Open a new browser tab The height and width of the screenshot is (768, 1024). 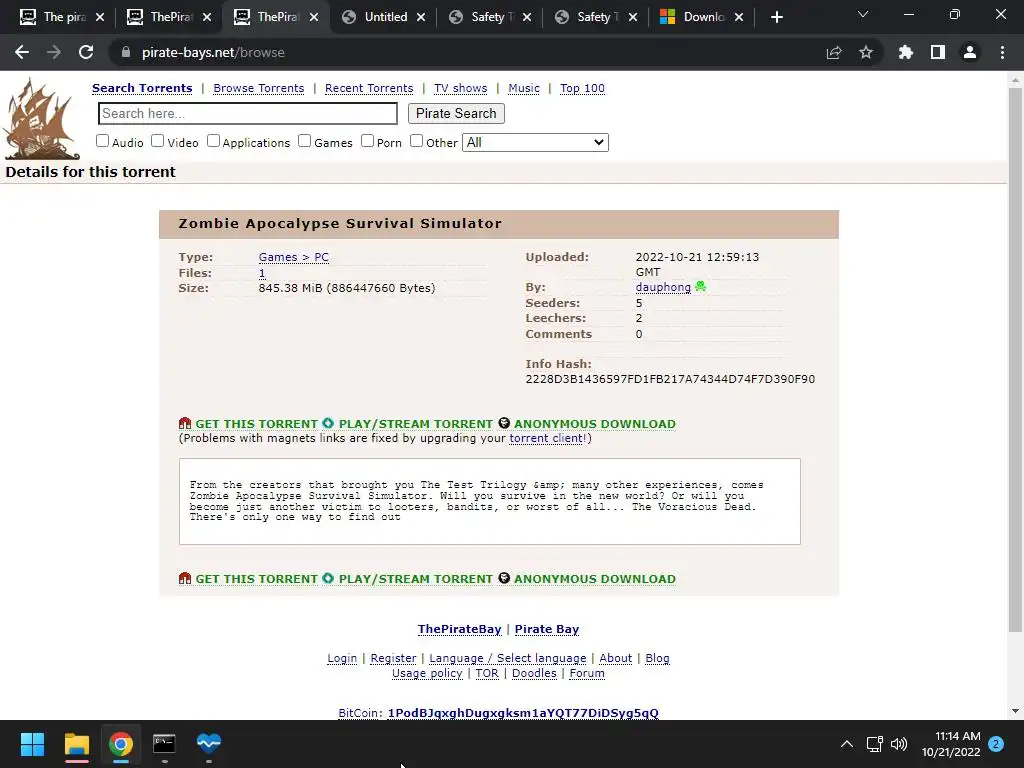(x=776, y=17)
